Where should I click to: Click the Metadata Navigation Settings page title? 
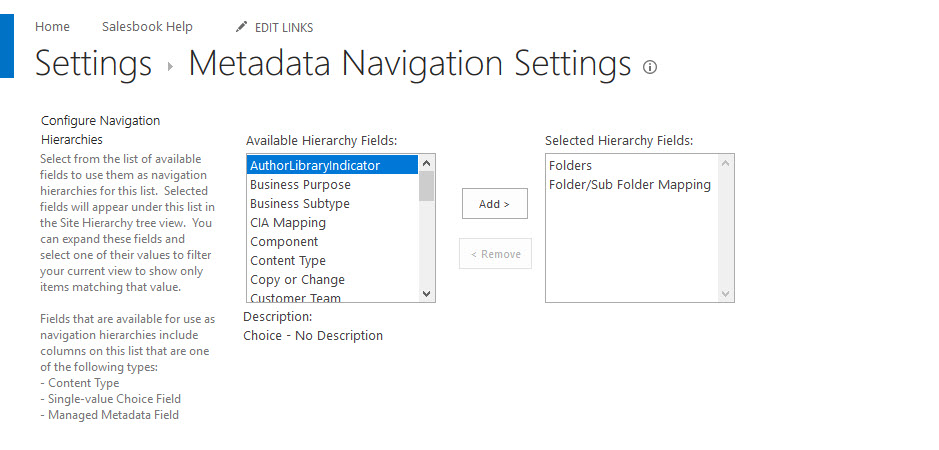coord(410,64)
